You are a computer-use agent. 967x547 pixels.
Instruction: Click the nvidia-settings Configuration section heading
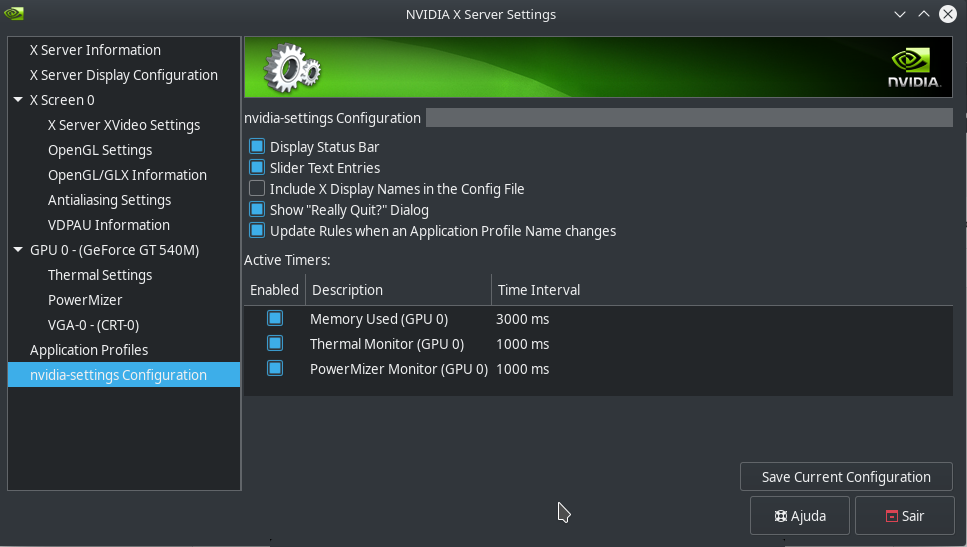[332, 118]
